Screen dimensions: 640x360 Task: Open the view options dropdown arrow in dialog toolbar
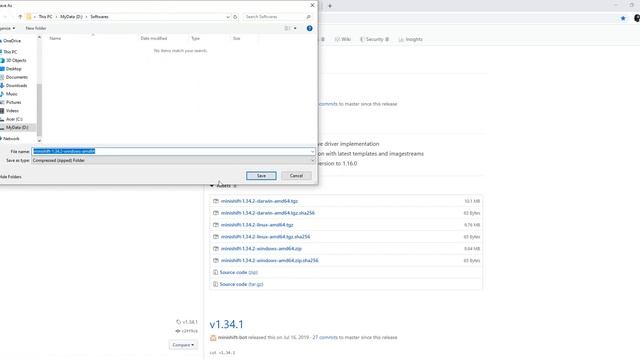point(295,28)
